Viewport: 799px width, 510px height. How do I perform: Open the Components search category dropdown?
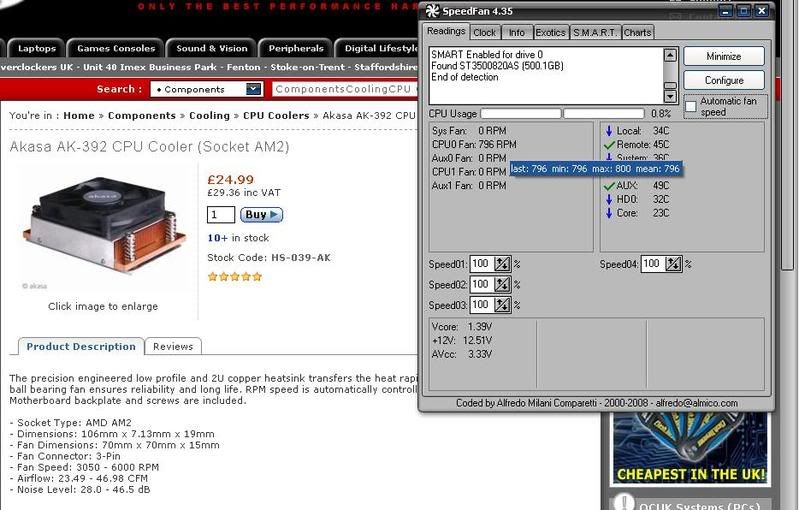coord(254,89)
